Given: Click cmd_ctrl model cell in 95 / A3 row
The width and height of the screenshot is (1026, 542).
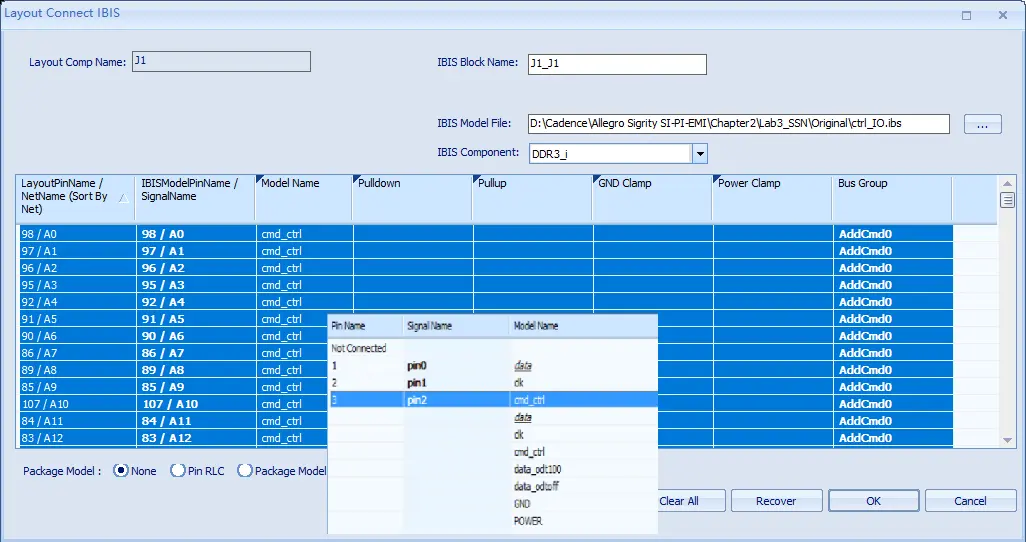Looking at the screenshot, I should pyautogui.click(x=304, y=285).
